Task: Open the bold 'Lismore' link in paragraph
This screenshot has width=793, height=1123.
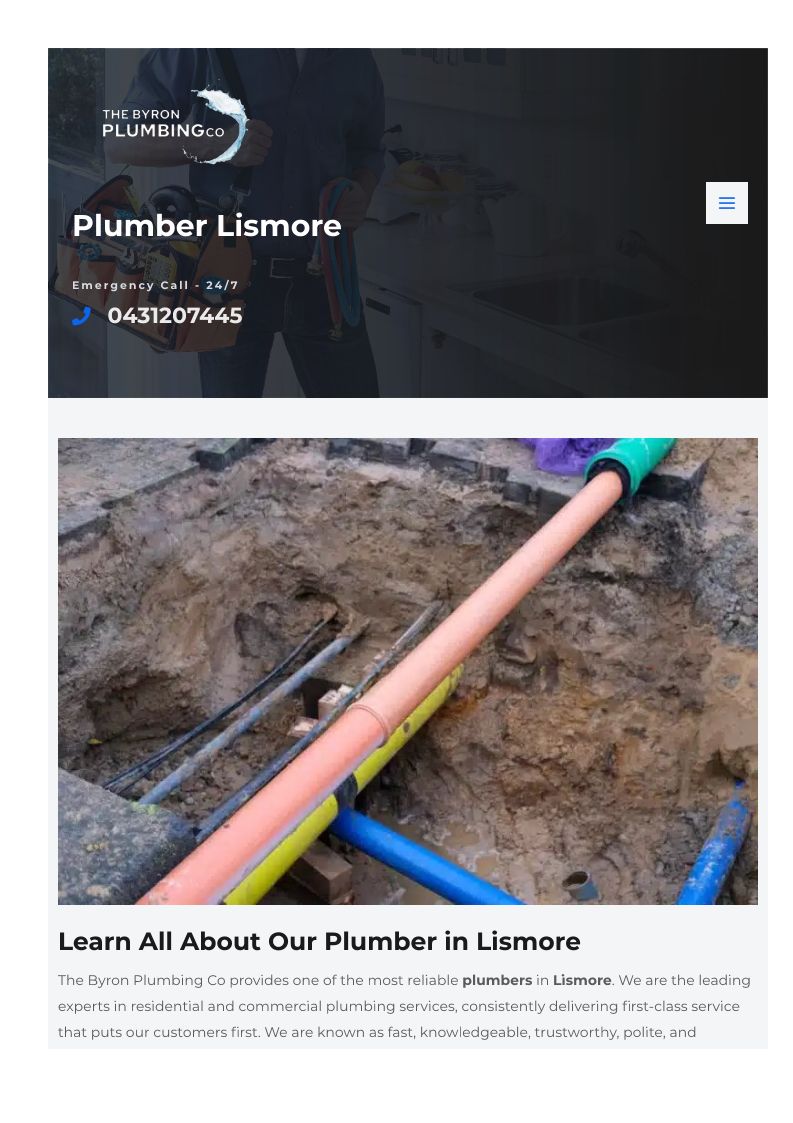Action: point(582,980)
